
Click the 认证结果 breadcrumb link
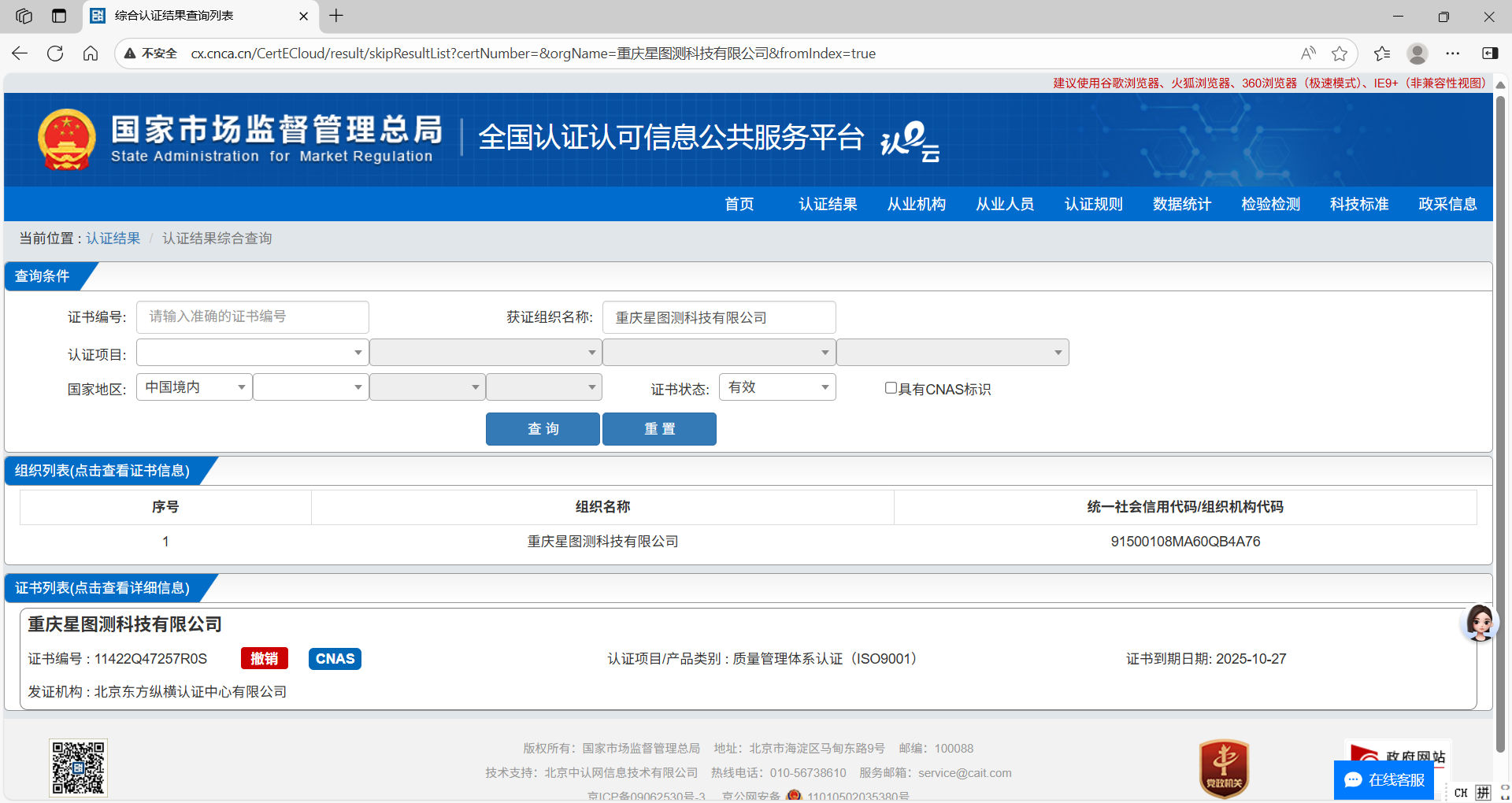pos(113,239)
